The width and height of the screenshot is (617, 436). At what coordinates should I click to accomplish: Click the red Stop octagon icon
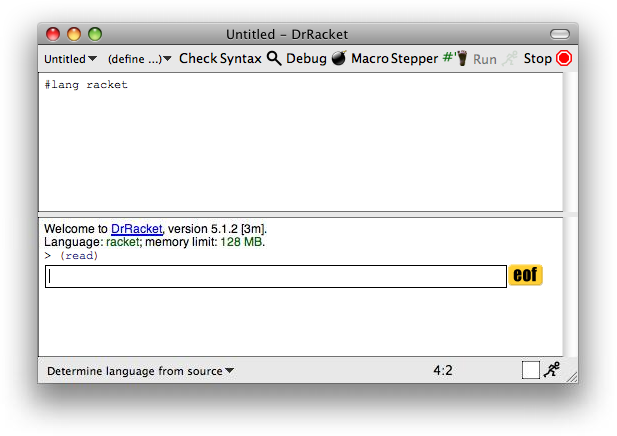click(564, 58)
